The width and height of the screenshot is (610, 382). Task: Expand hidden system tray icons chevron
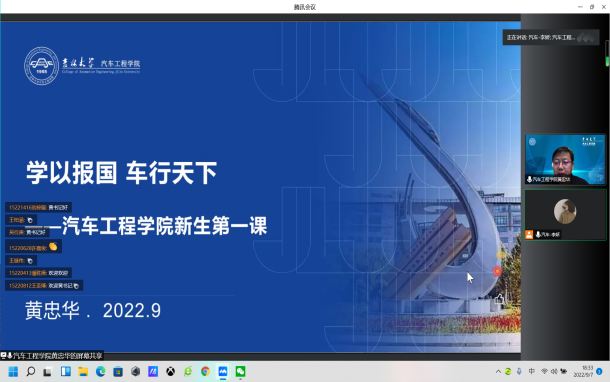[498, 372]
